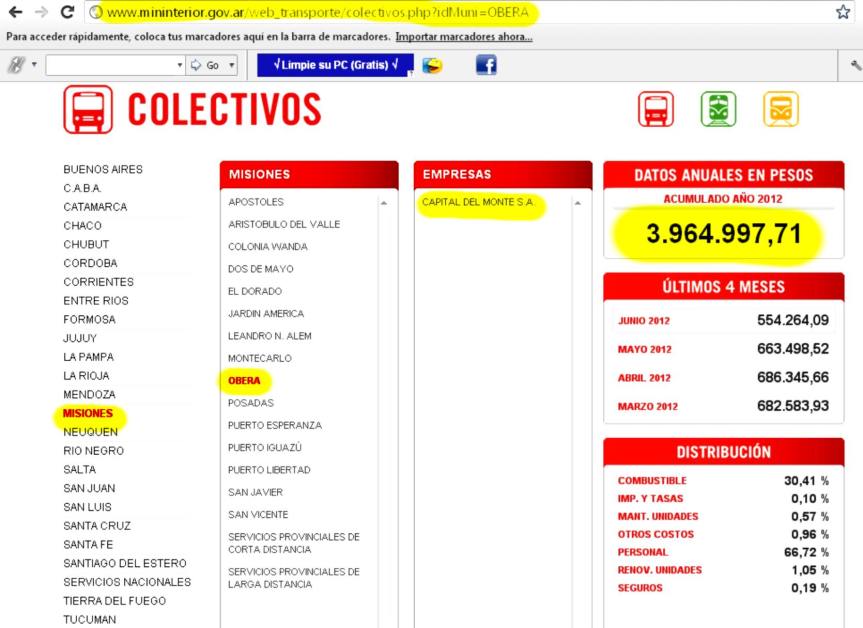Open Facebook via the toolbar icon
This screenshot has width=863, height=628.
tap(487, 63)
